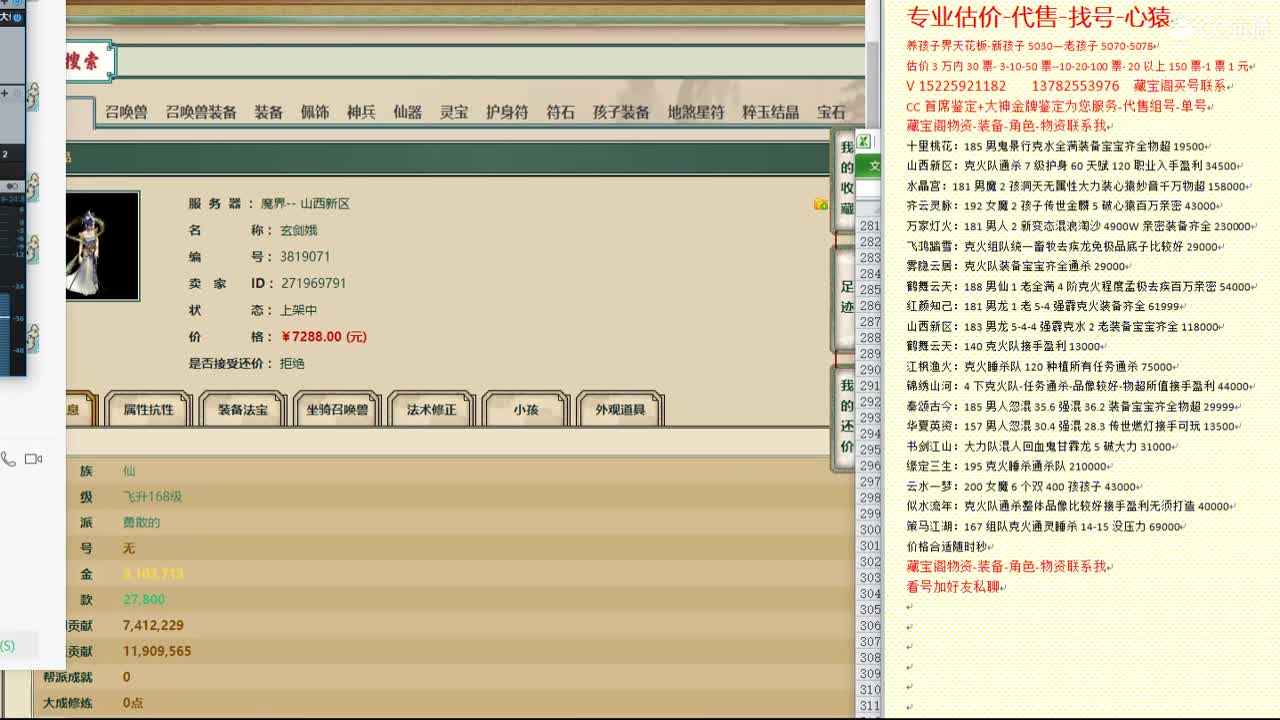Click the 水晶宫 listing line

click(1079, 186)
